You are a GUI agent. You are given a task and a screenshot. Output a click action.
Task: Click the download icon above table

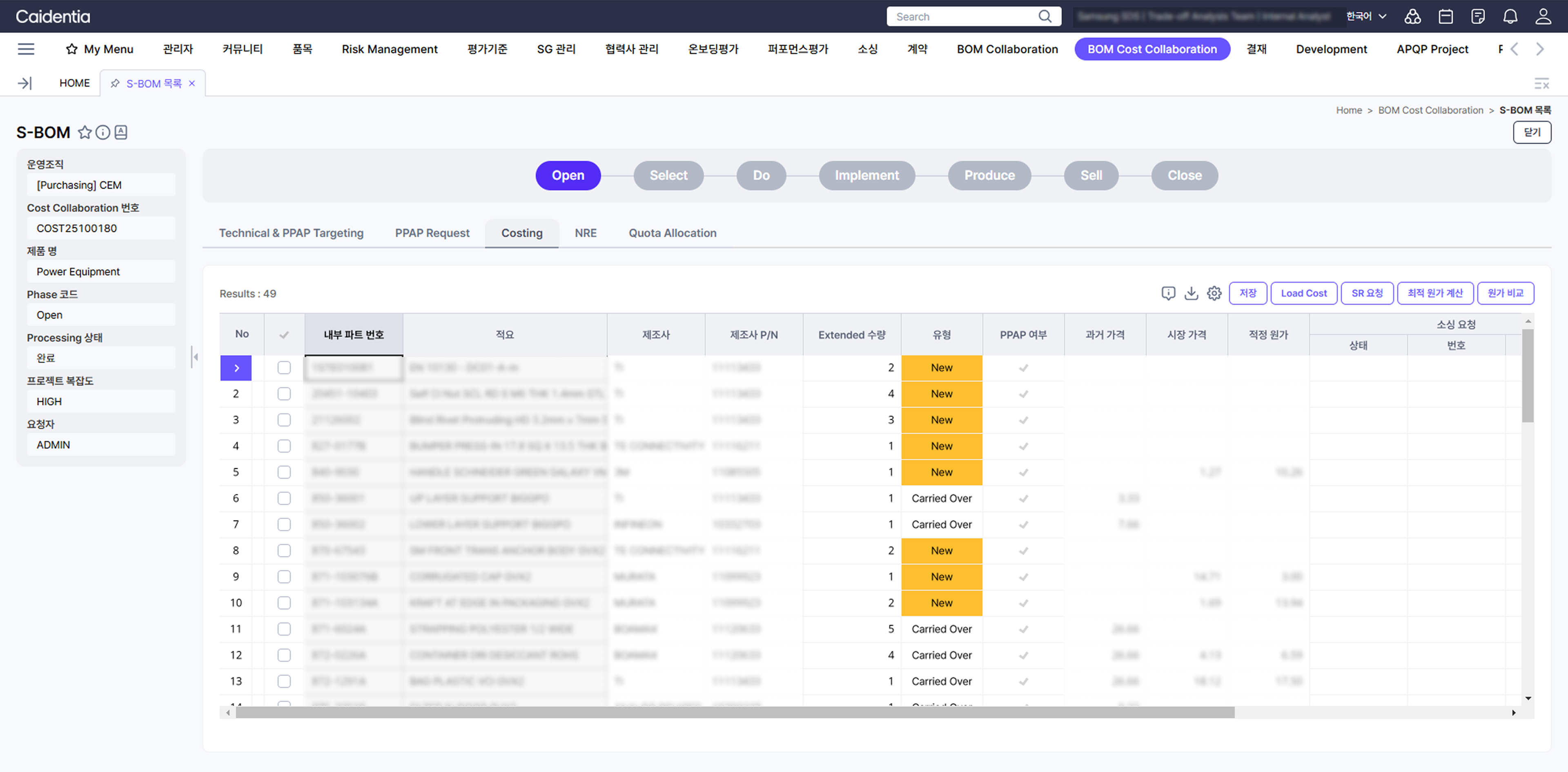(1191, 293)
